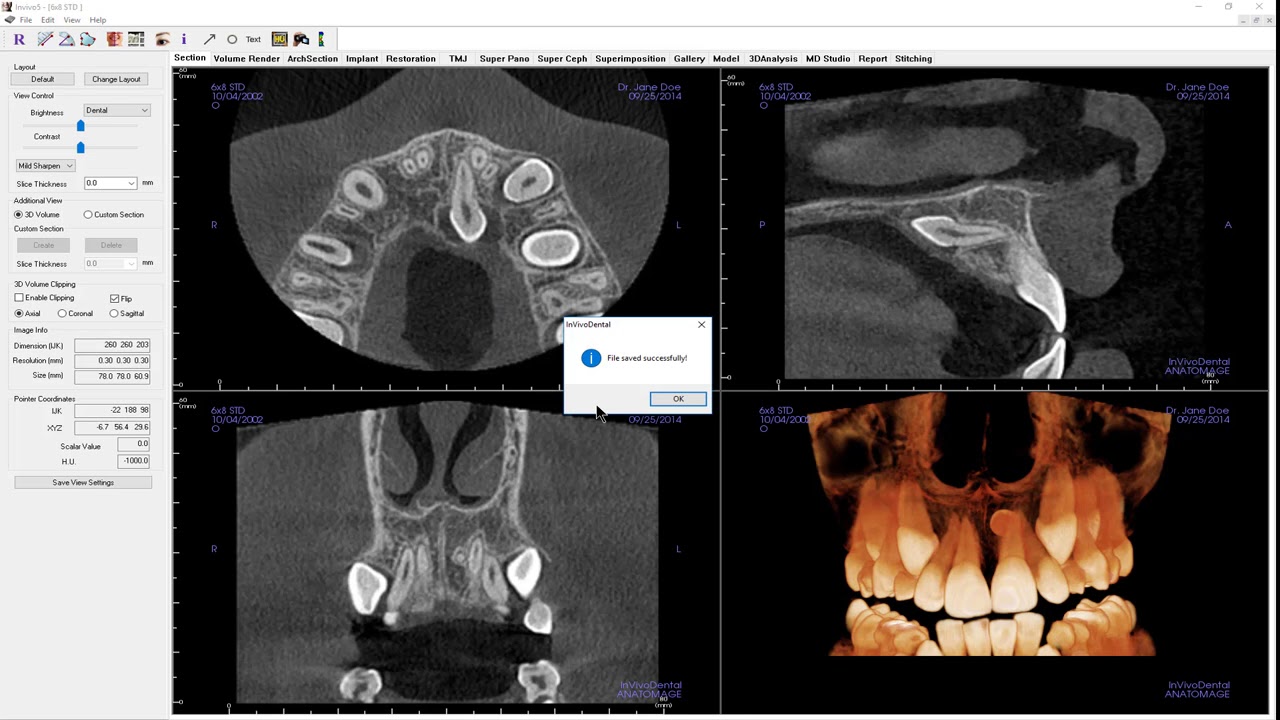
Task: Click the camera capture icon
Action: point(301,39)
